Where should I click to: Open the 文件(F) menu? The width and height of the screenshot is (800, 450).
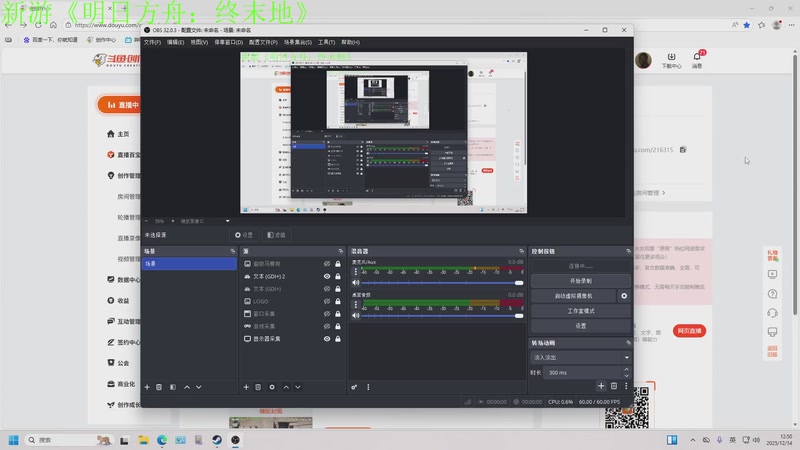(x=152, y=42)
